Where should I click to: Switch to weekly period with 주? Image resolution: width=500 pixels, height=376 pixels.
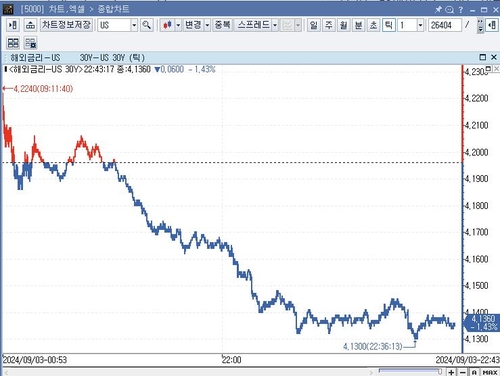[329, 25]
